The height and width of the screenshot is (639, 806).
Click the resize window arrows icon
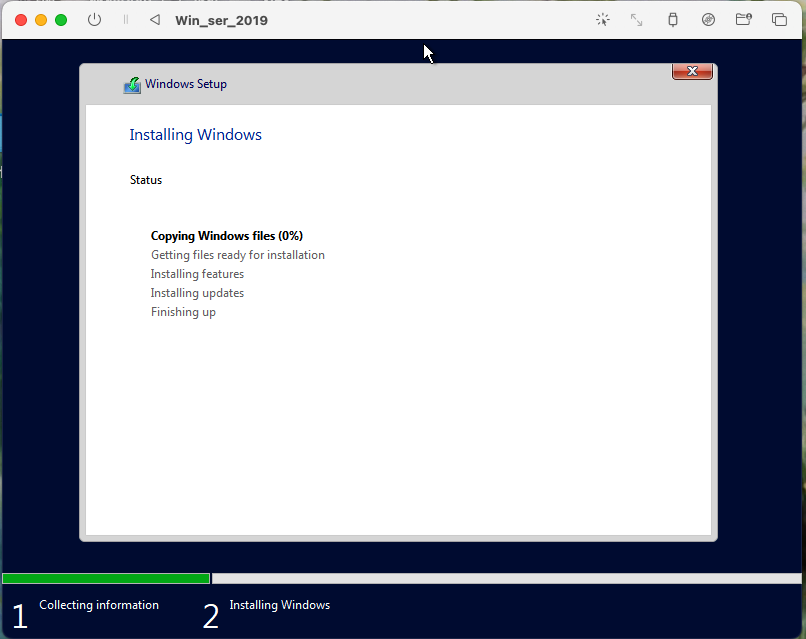pyautogui.click(x=636, y=20)
